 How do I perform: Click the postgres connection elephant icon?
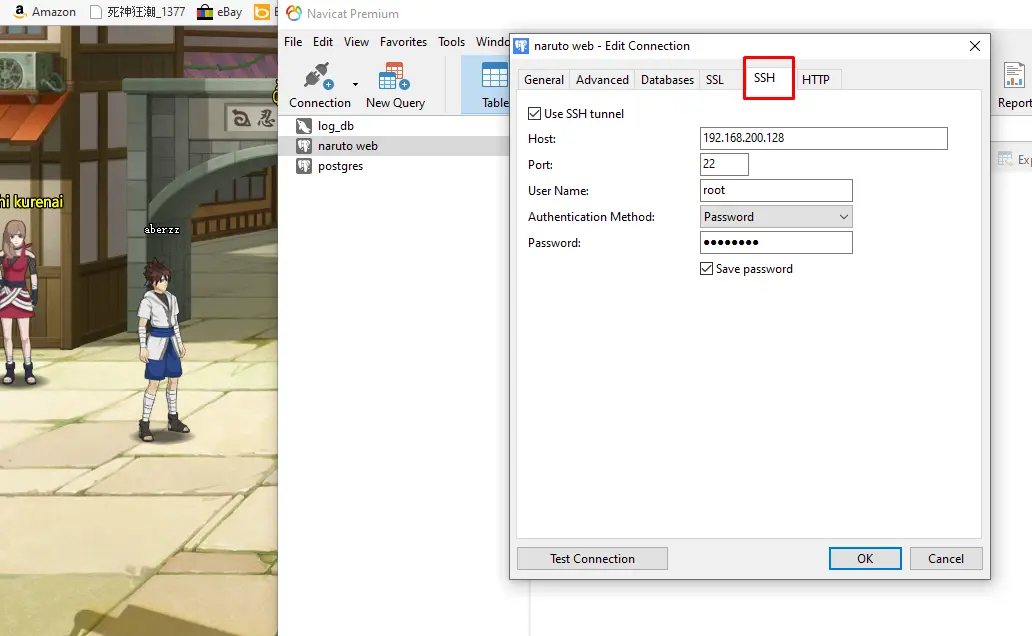(x=303, y=166)
